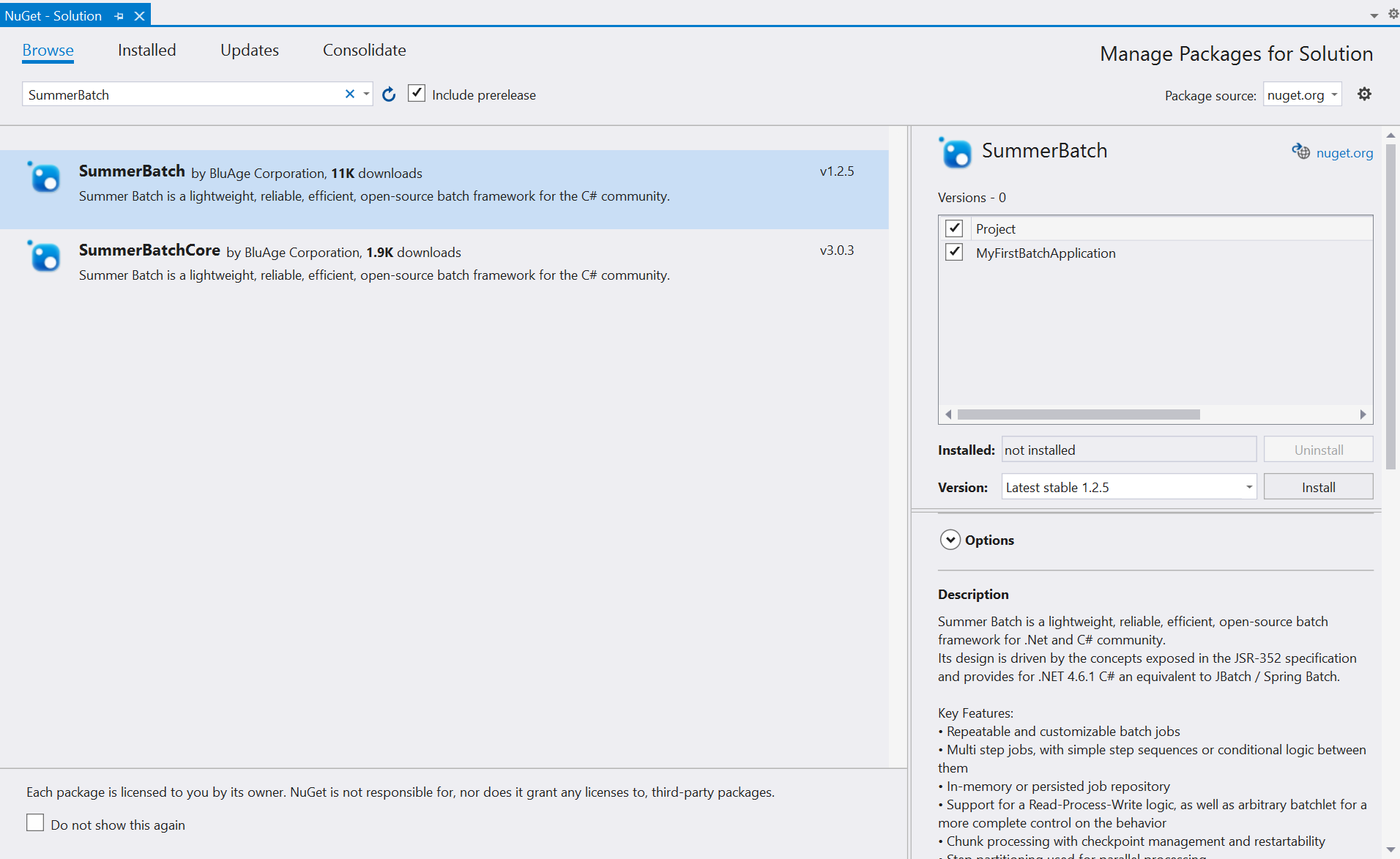Open the tab list dropdown arrow at top right
The height and width of the screenshot is (859, 1400).
click(1374, 16)
